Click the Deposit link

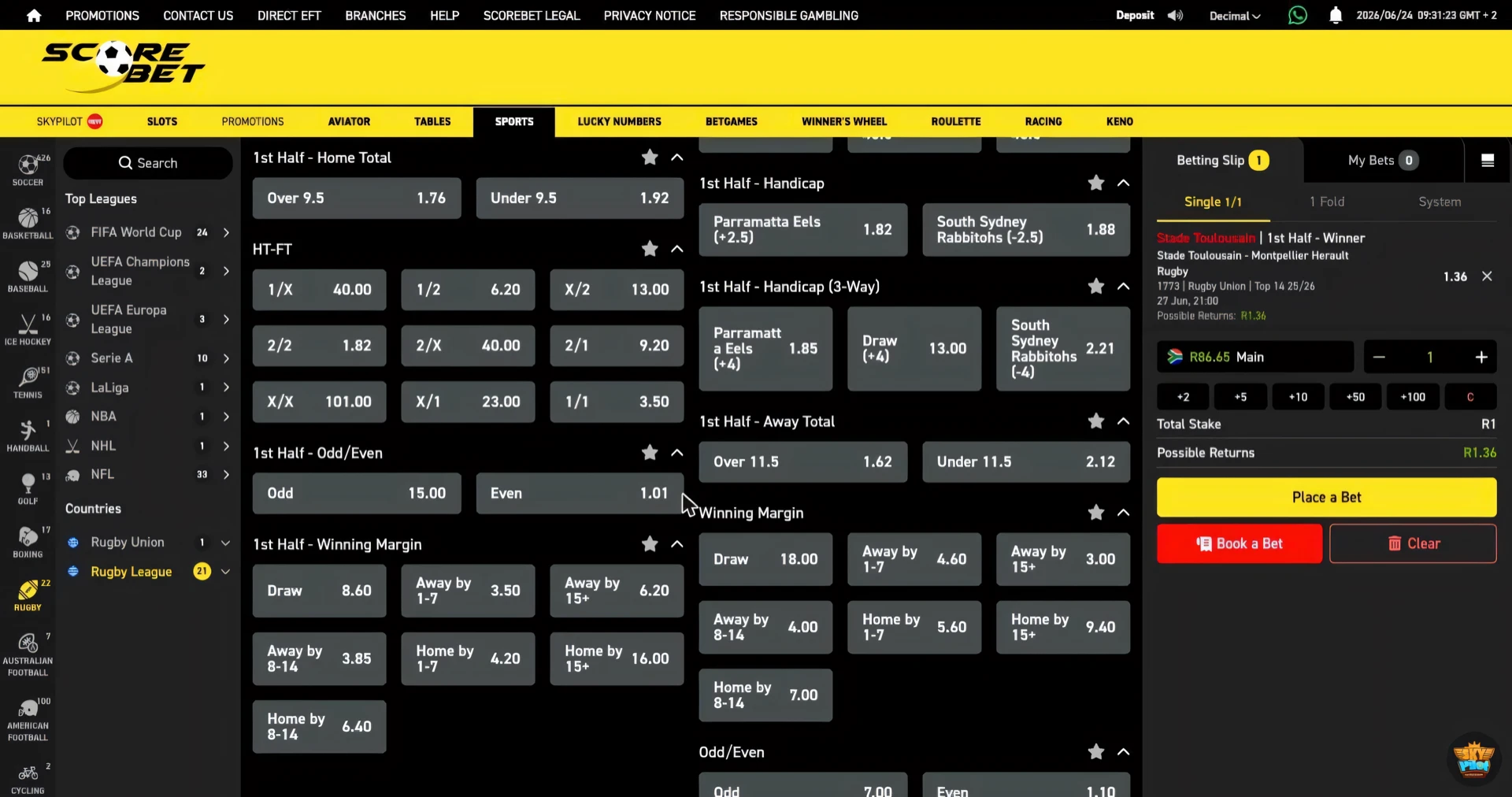[1135, 16]
